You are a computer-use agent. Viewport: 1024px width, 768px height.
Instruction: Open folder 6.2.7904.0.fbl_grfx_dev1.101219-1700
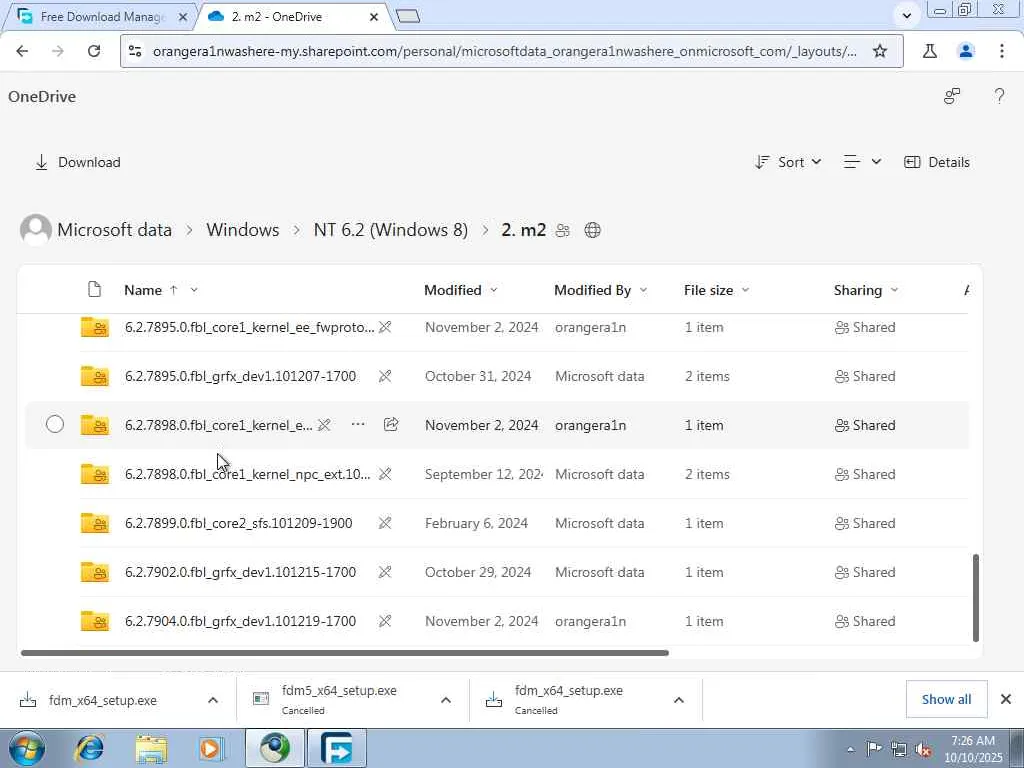click(x=240, y=621)
